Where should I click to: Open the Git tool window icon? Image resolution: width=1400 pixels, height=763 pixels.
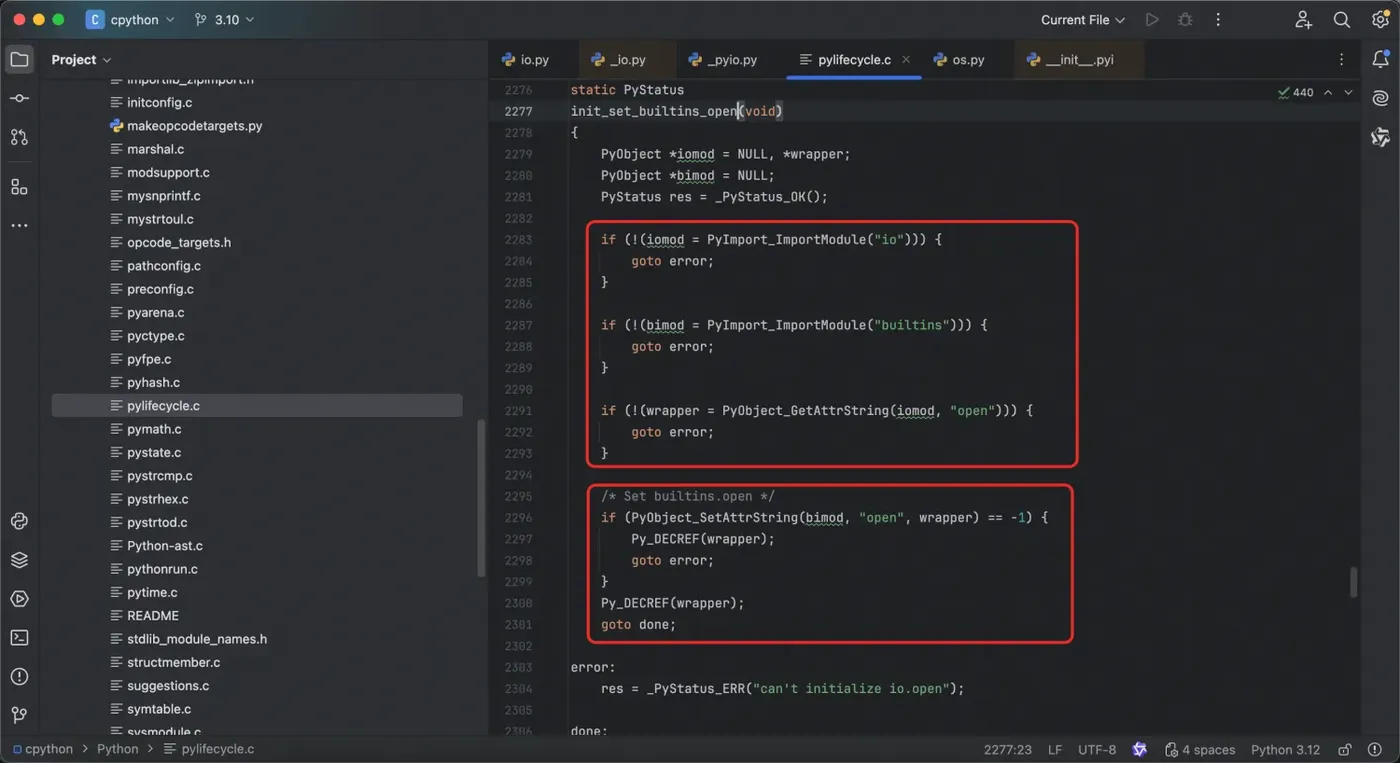19,715
